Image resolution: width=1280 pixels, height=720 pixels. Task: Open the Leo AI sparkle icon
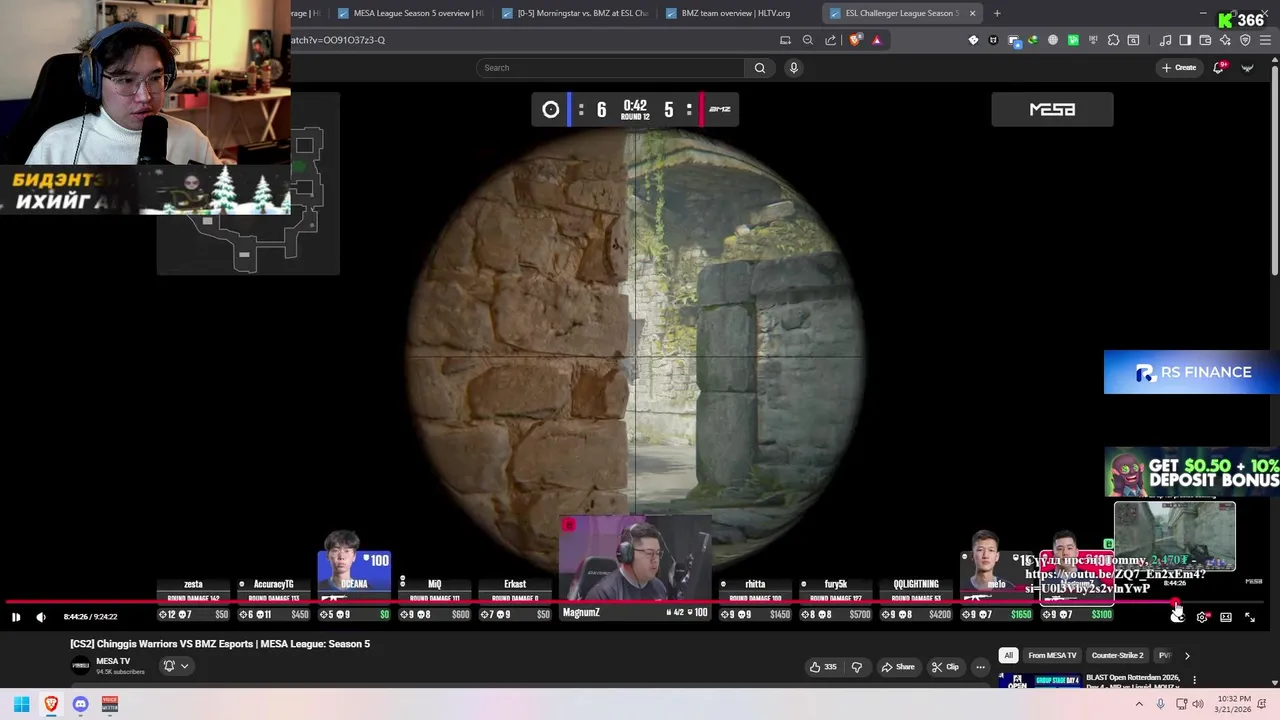[1225, 40]
